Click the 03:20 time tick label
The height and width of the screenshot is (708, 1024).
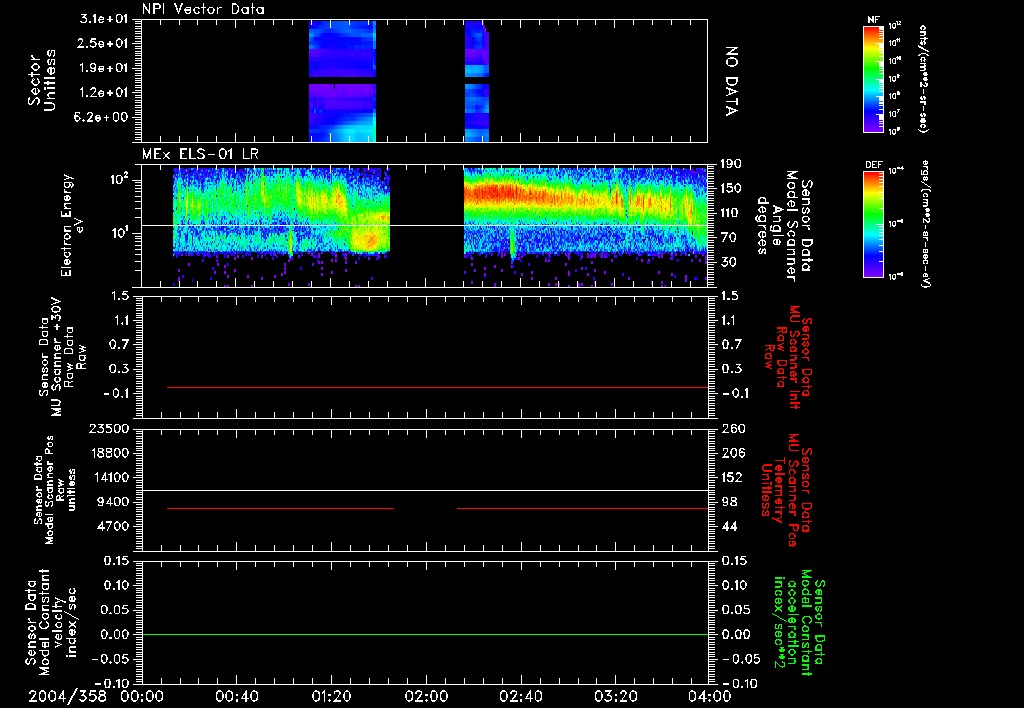pyautogui.click(x=615, y=696)
